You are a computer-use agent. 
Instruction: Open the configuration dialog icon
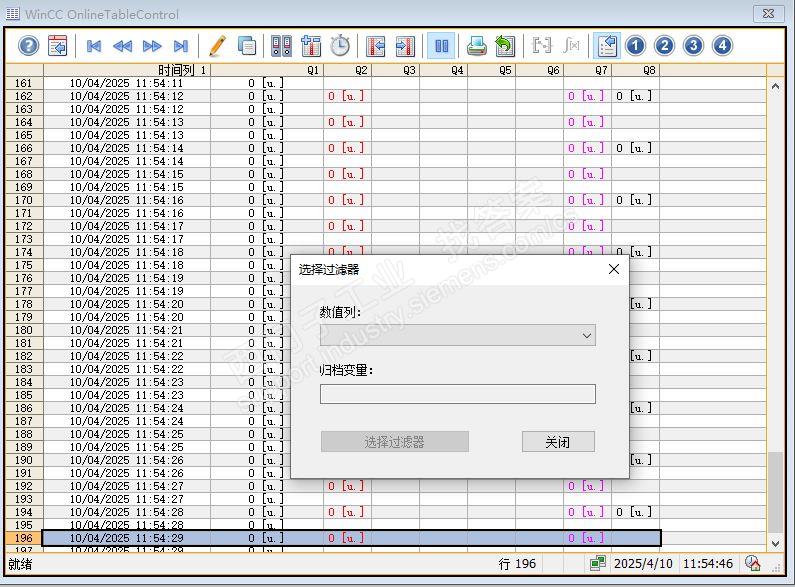pyautogui.click(x=58, y=46)
